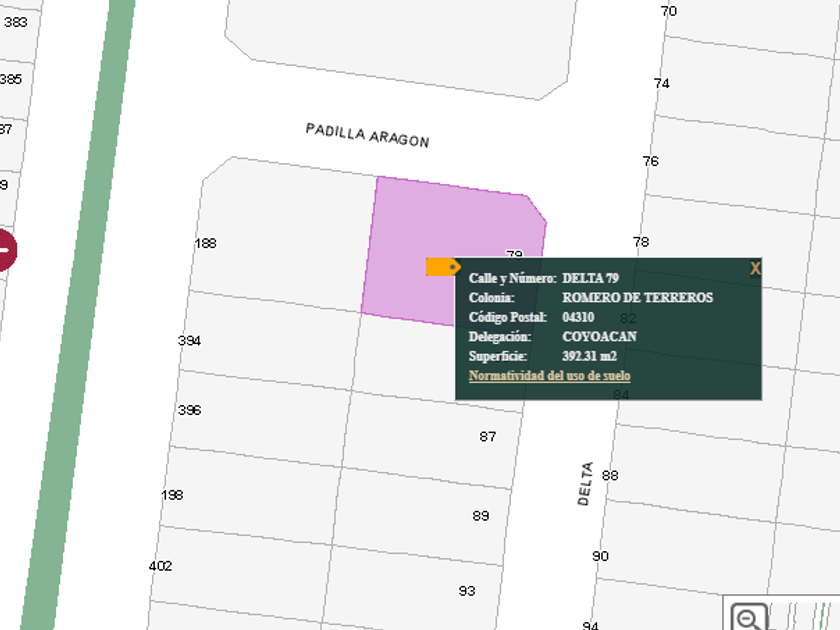Click the orange tag marker on the parcel
Image resolution: width=840 pixels, height=630 pixels.
(443, 267)
